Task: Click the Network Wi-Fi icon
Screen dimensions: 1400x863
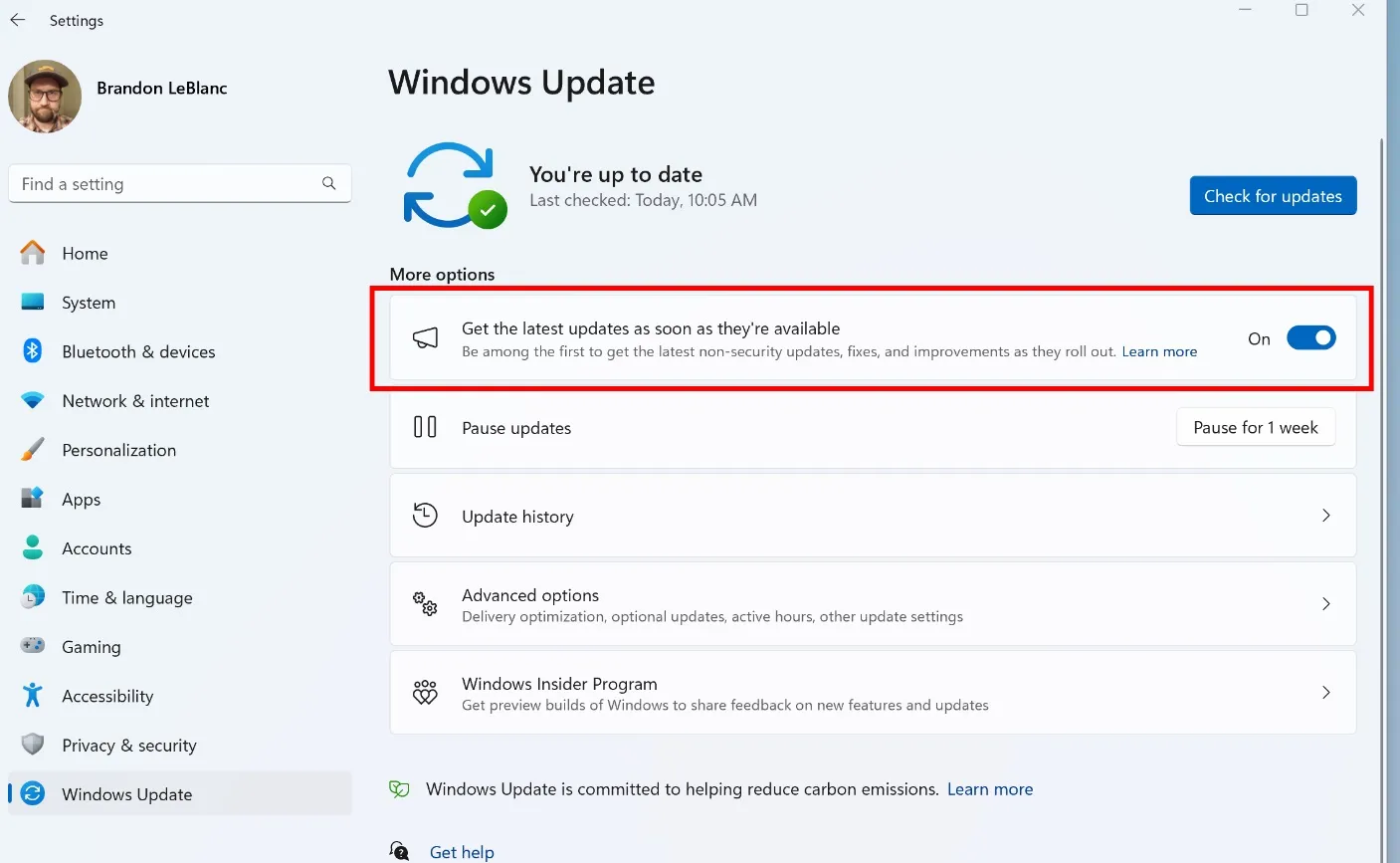Action: tap(33, 400)
